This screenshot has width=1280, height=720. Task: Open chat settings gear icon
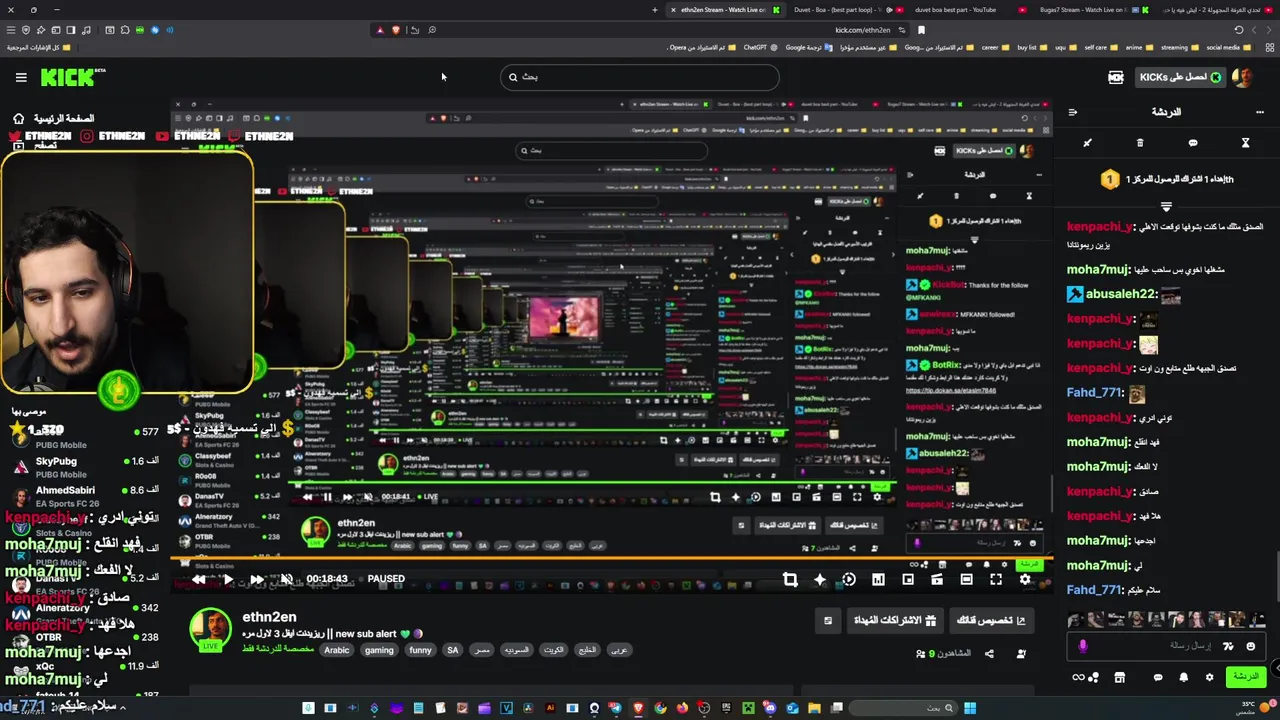tap(1209, 677)
